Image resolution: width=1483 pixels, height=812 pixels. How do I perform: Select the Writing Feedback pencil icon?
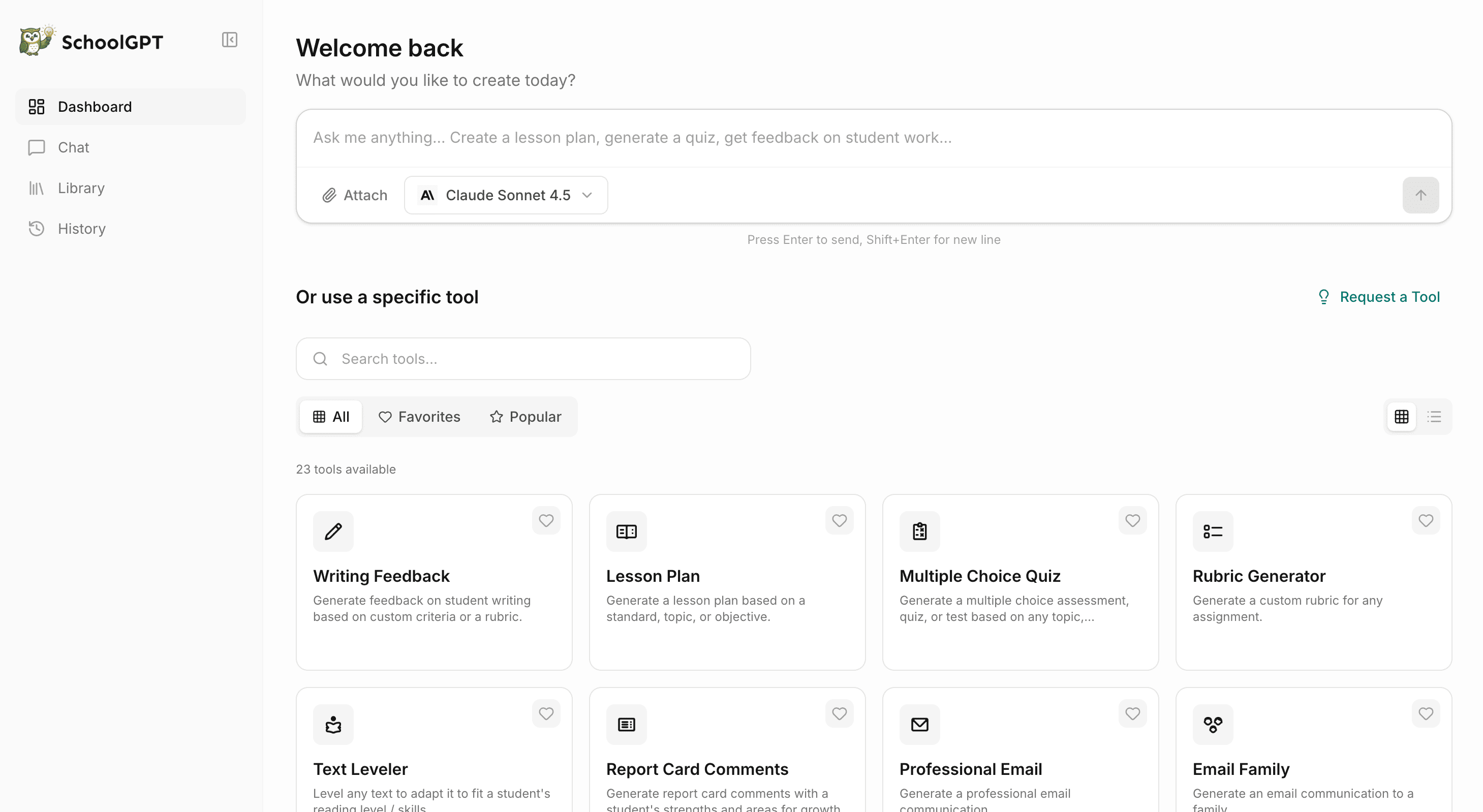(333, 530)
